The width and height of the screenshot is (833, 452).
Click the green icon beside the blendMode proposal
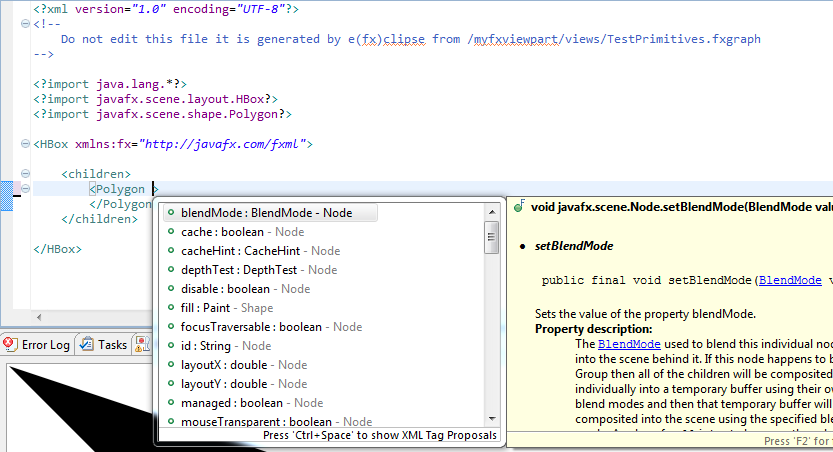click(172, 213)
